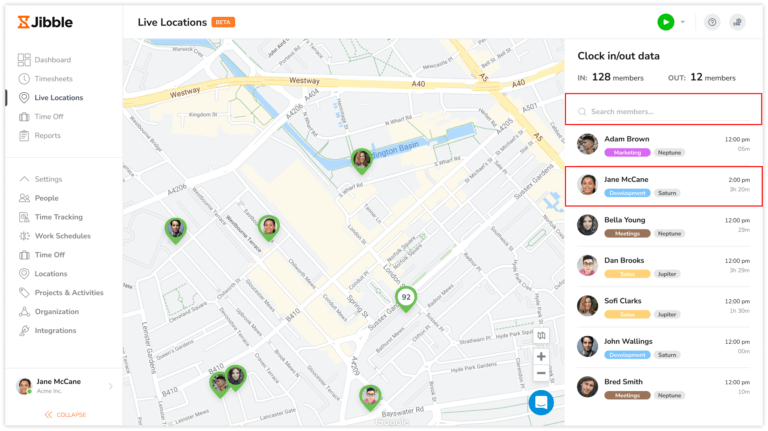Click map pin near Paddington Basin
Image resolution: width=768 pixels, height=431 pixels.
(x=361, y=161)
